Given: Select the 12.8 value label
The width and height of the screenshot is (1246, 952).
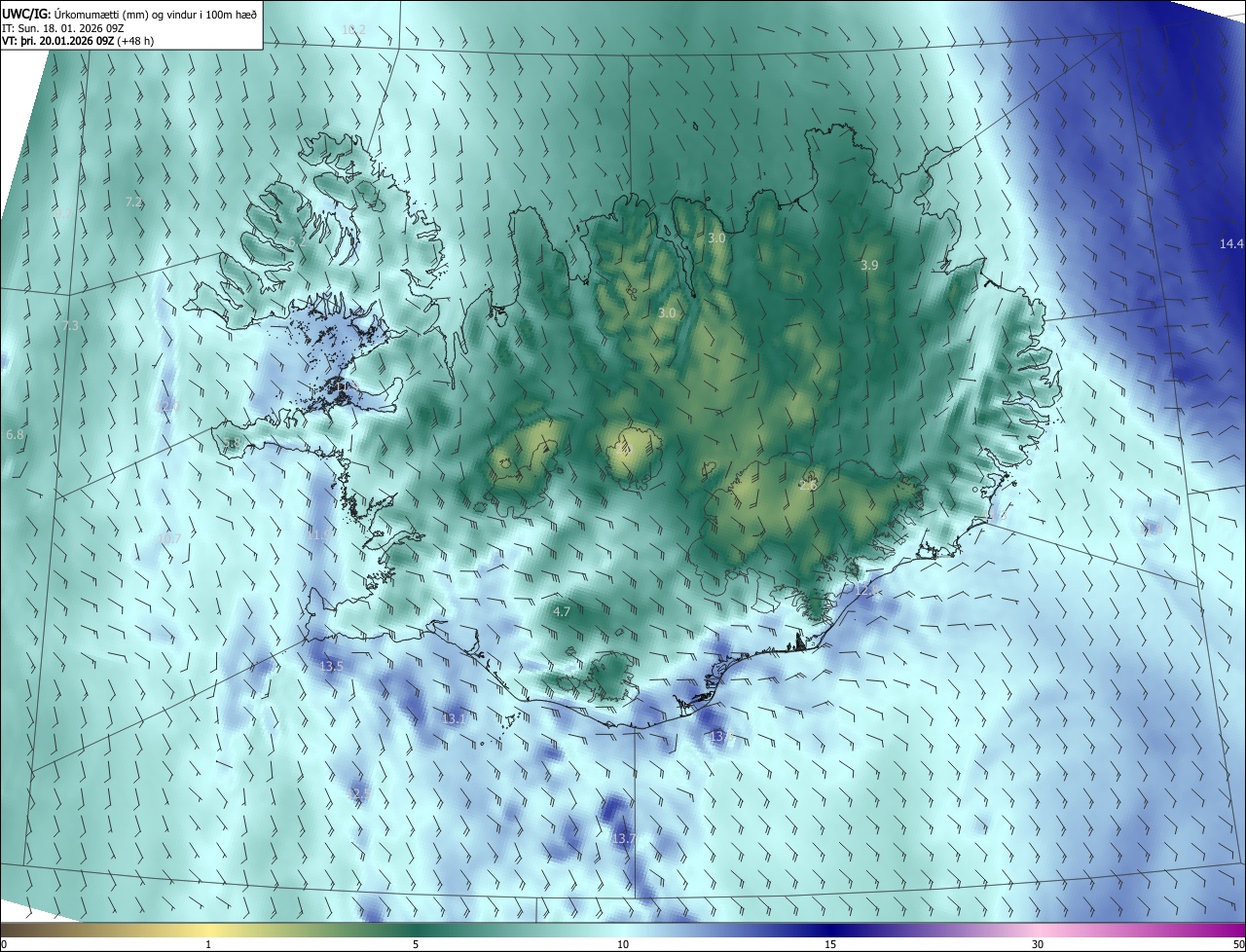Looking at the screenshot, I should click(x=867, y=589).
